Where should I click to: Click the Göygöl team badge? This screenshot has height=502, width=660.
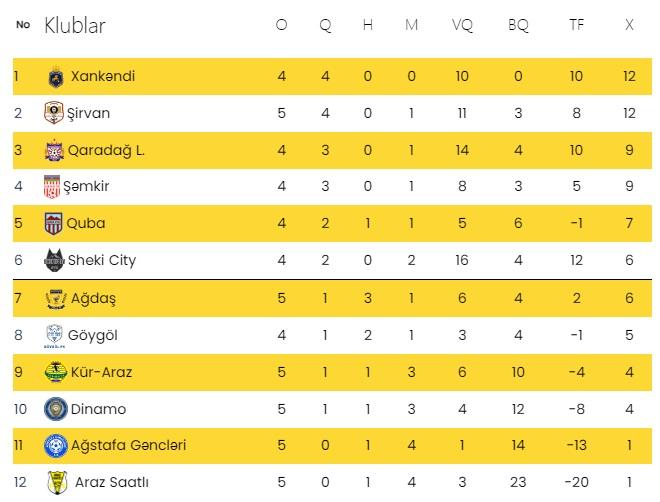pos(54,335)
